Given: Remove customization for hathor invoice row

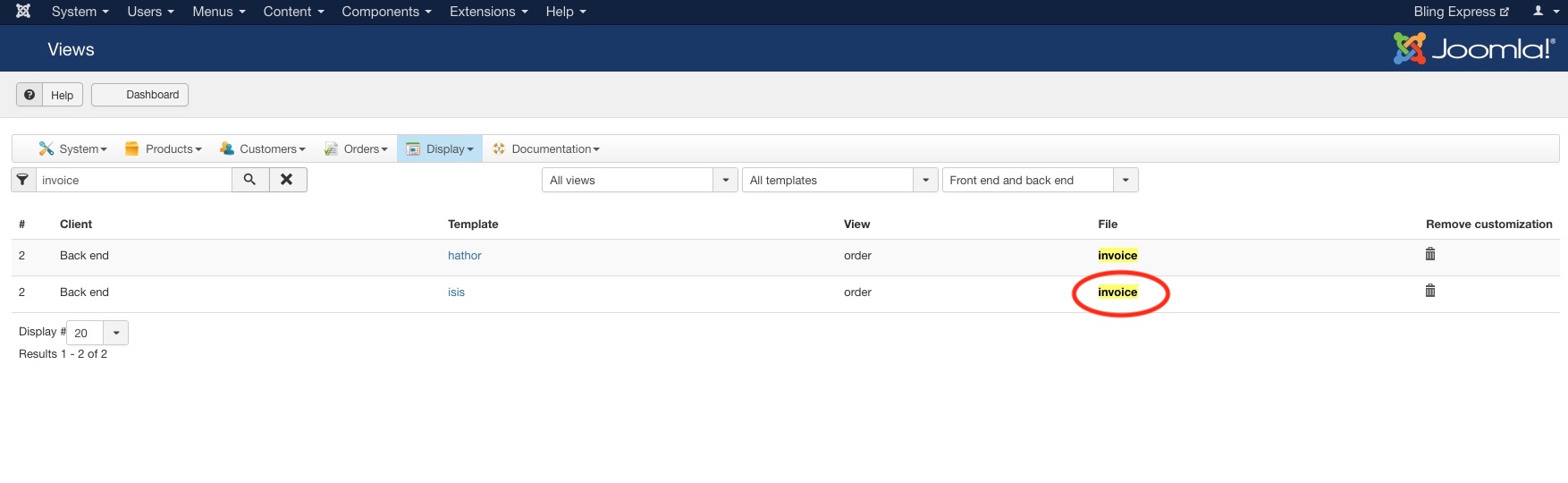Looking at the screenshot, I should [1430, 254].
